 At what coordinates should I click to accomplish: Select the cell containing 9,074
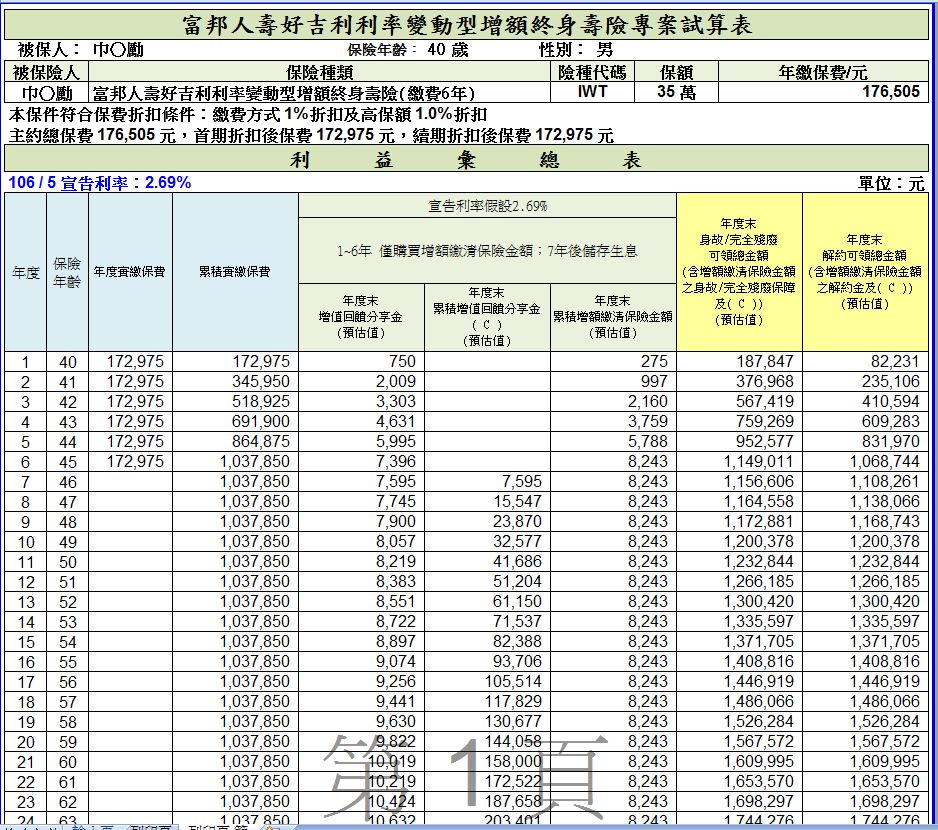(361, 661)
